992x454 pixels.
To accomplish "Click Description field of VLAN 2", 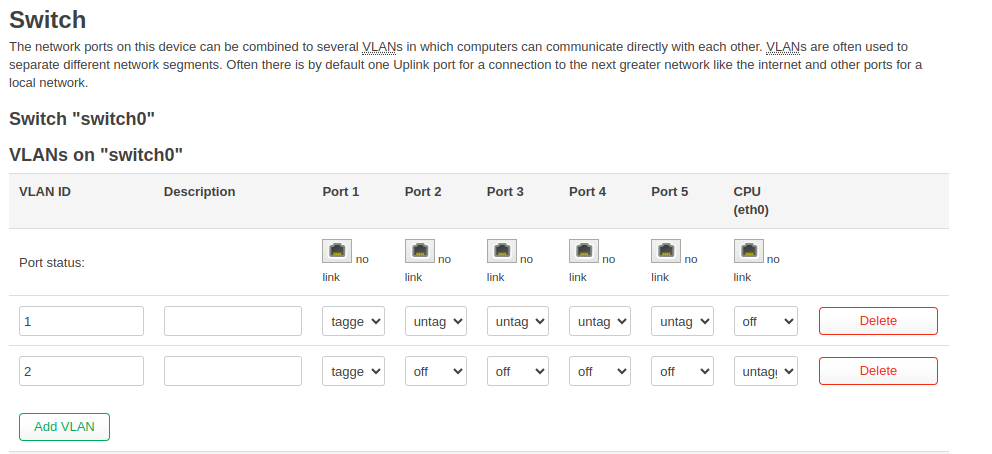I will (233, 371).
